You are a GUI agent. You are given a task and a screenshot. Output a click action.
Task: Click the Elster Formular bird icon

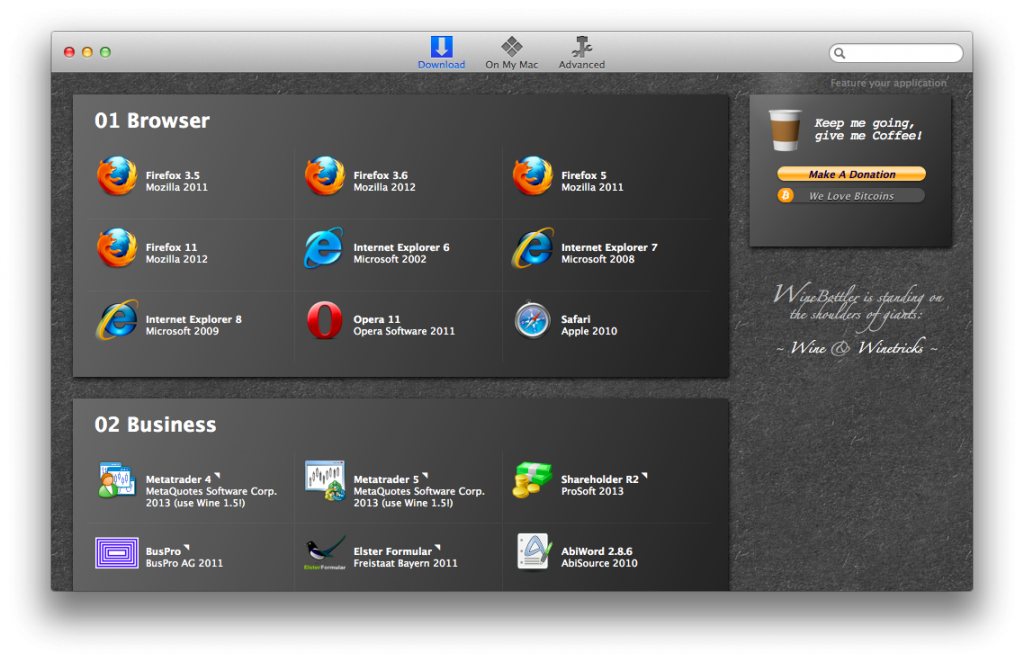pos(324,553)
